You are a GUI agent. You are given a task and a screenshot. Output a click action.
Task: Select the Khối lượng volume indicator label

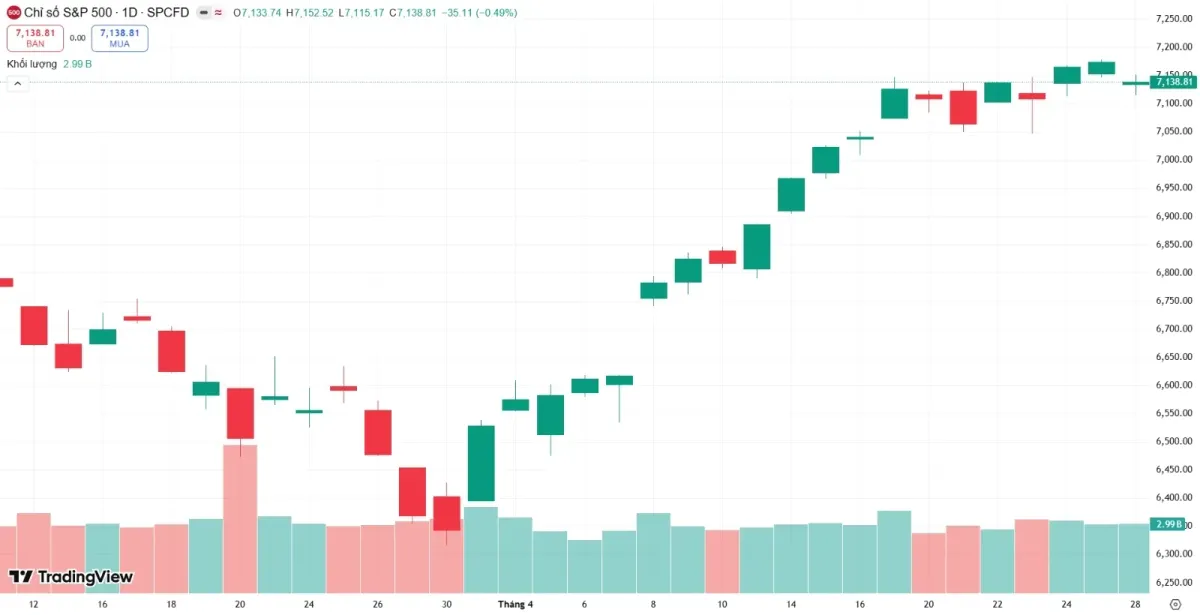32,64
